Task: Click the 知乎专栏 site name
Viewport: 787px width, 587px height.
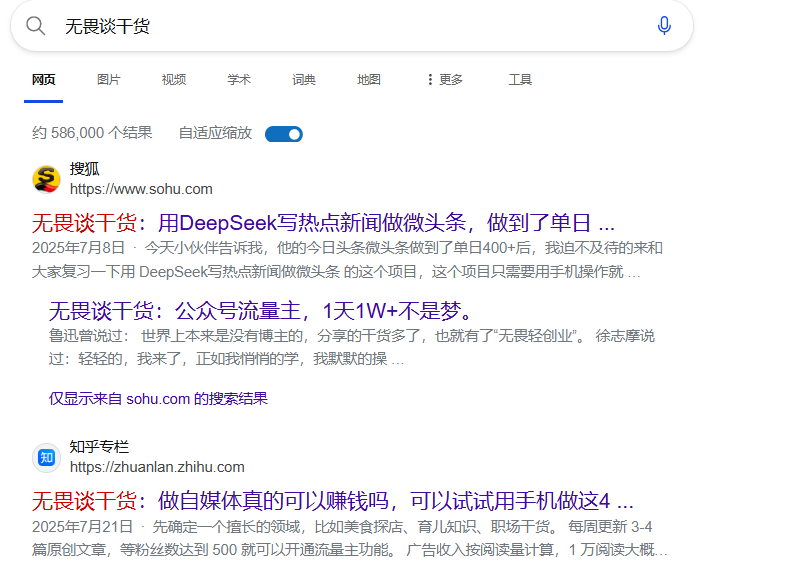Action: coord(99,447)
